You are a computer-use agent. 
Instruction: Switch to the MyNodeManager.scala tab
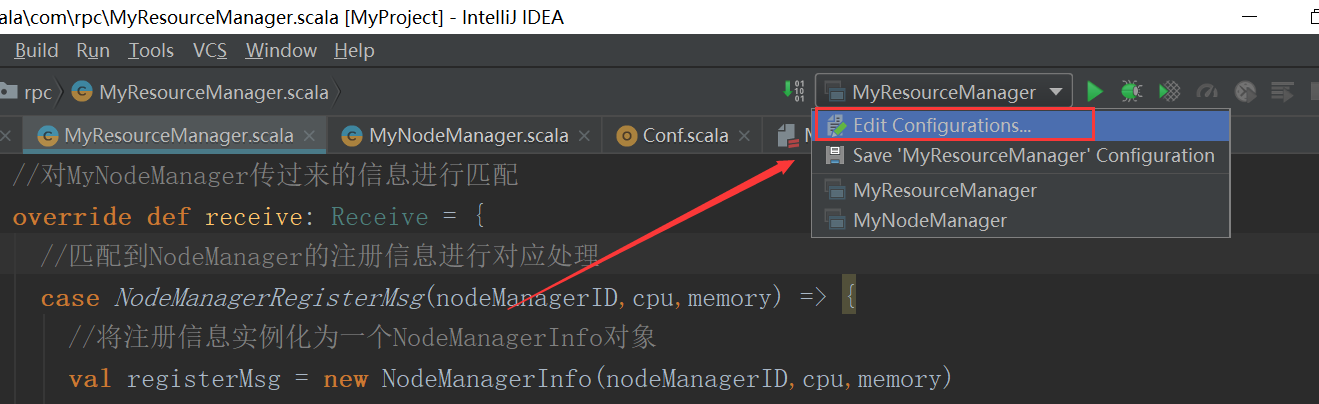click(468, 135)
